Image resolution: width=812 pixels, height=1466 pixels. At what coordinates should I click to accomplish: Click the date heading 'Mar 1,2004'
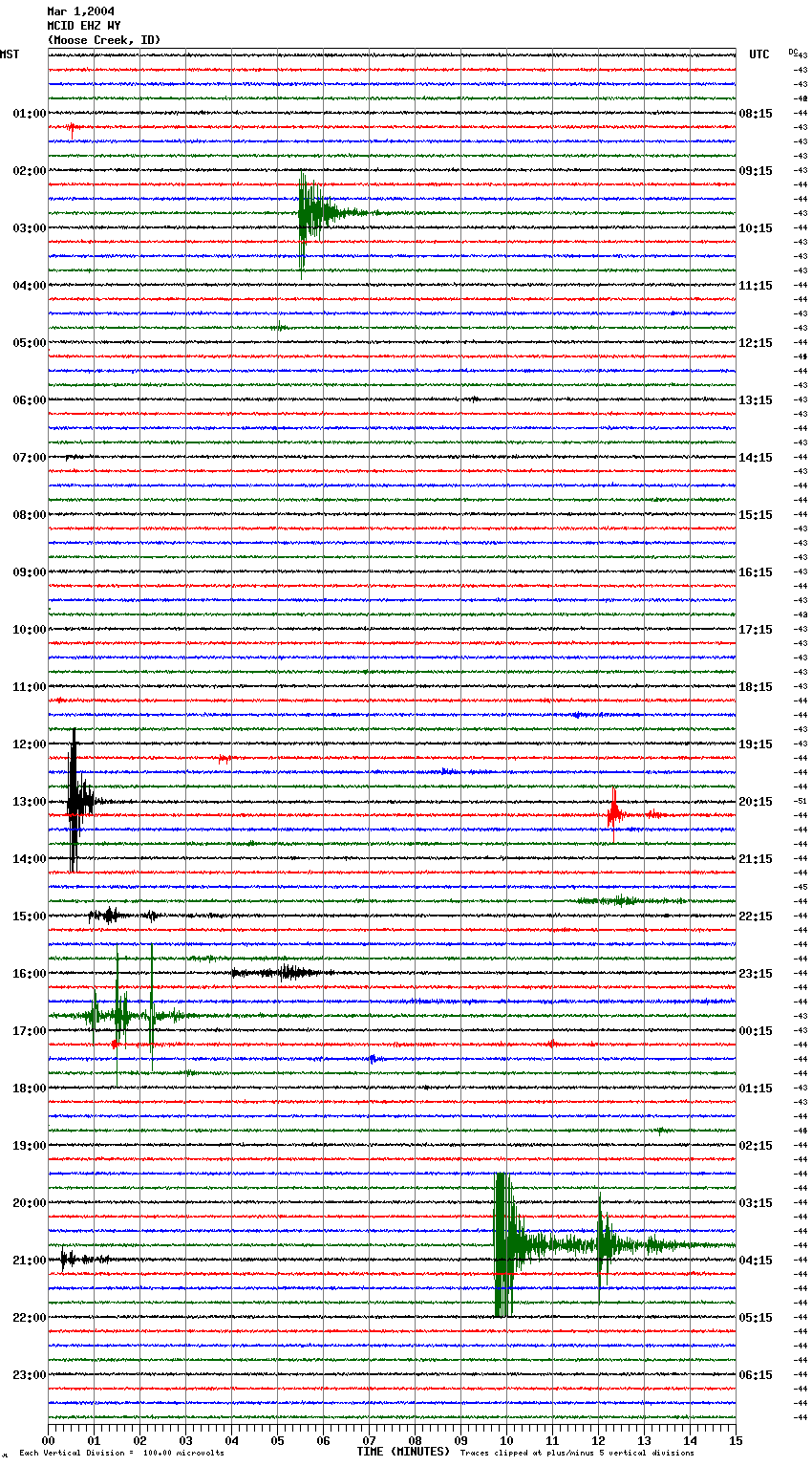81,11
